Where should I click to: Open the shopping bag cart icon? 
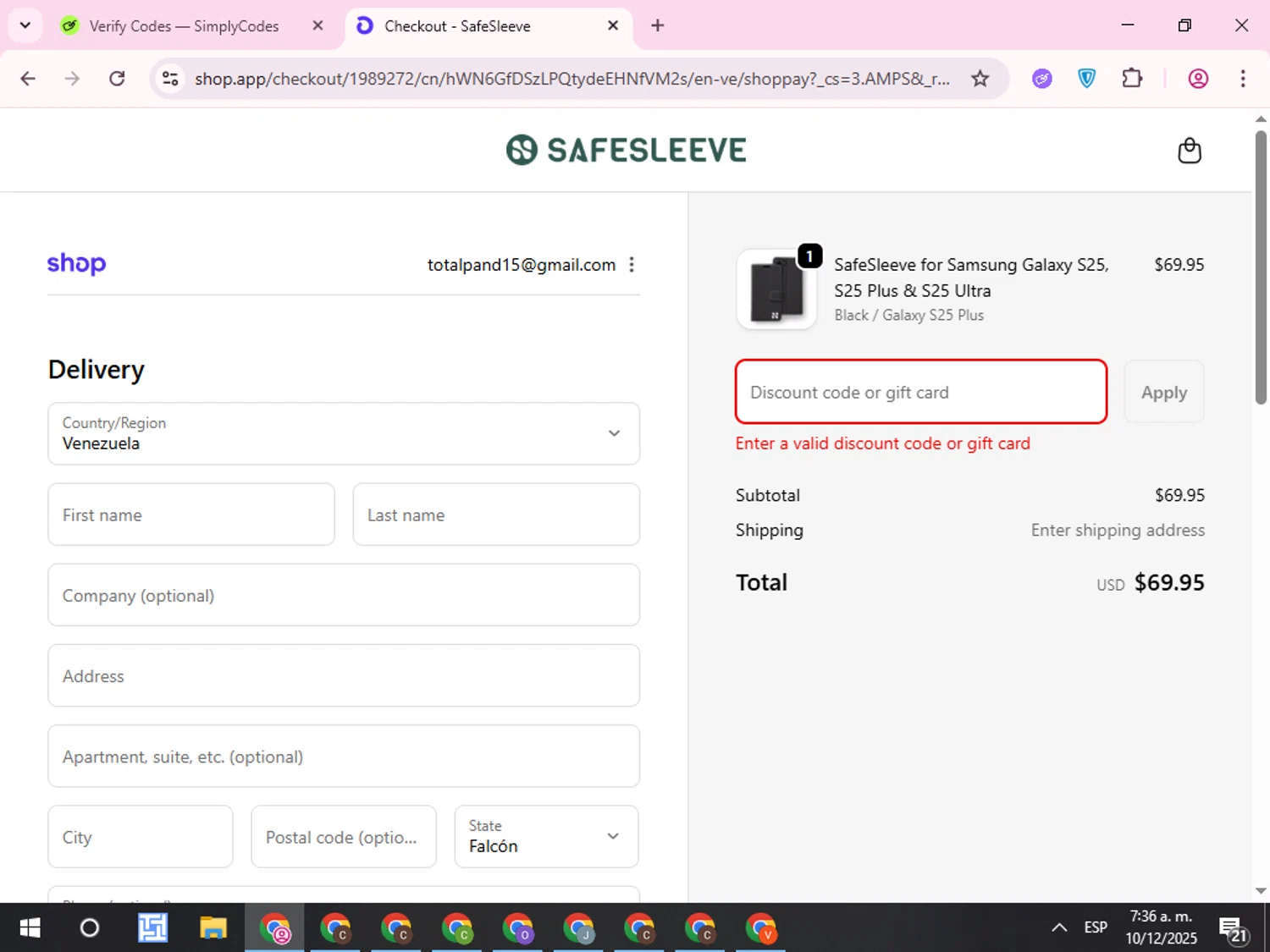tap(1190, 151)
